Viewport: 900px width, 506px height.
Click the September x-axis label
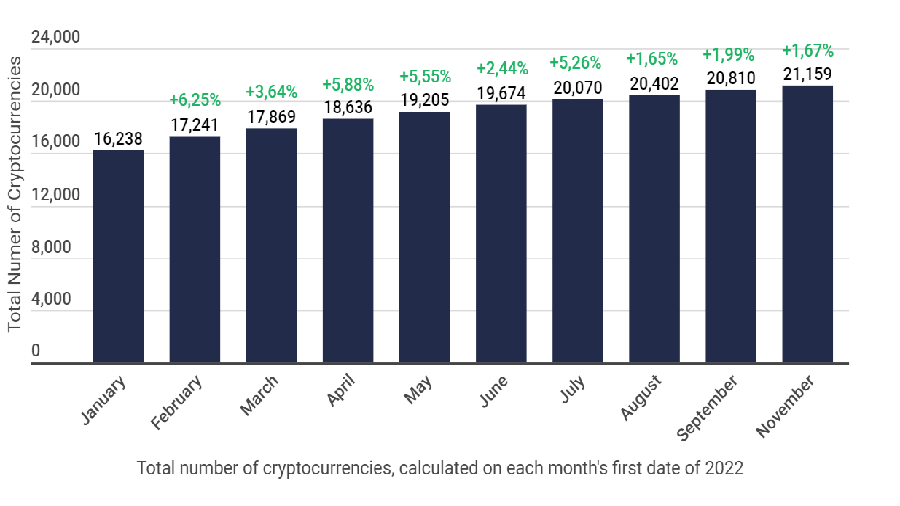click(707, 408)
